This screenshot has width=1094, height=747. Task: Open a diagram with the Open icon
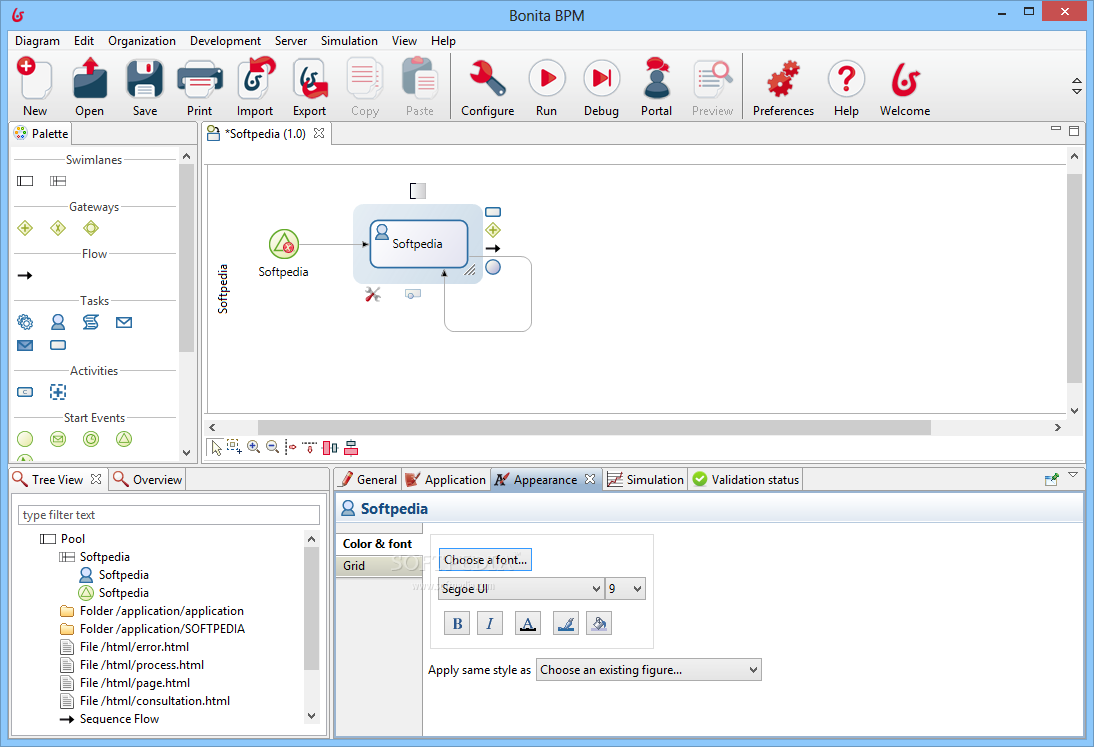coord(89,88)
